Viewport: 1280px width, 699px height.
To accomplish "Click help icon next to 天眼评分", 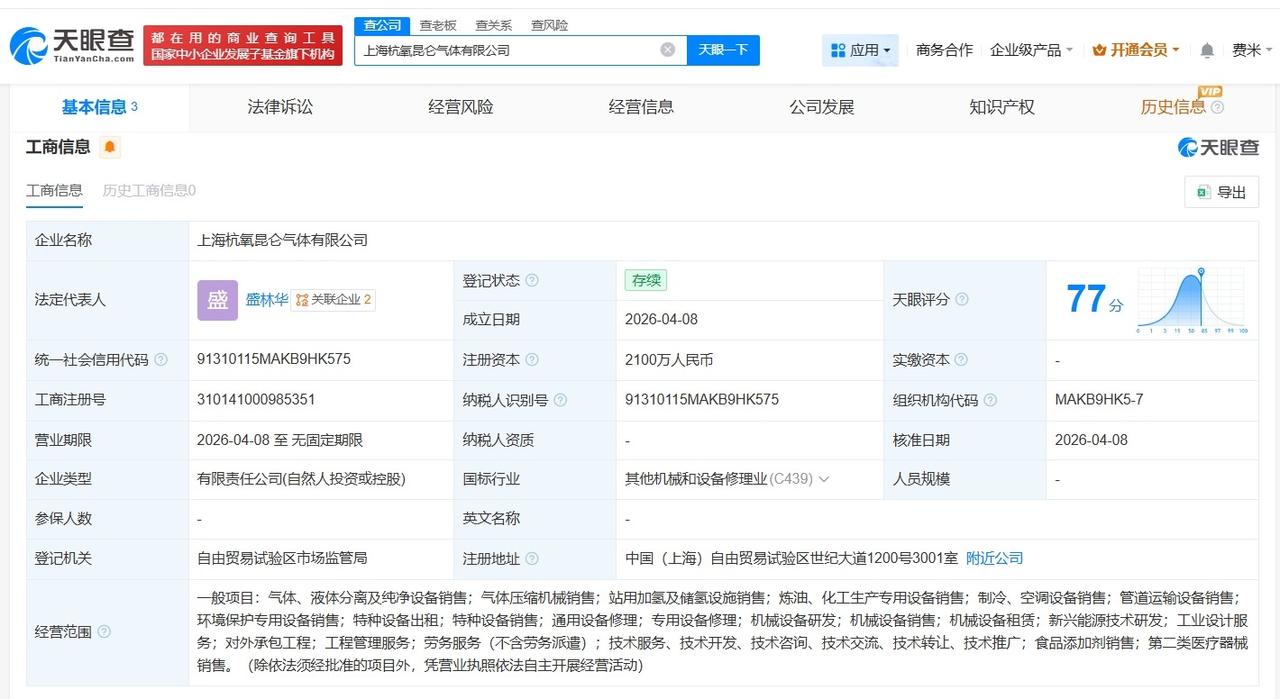I will coord(961,299).
